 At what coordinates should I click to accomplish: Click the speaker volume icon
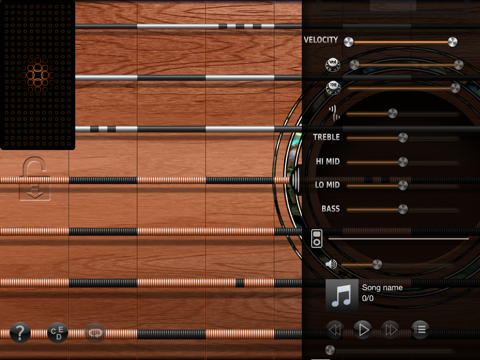(x=331, y=264)
